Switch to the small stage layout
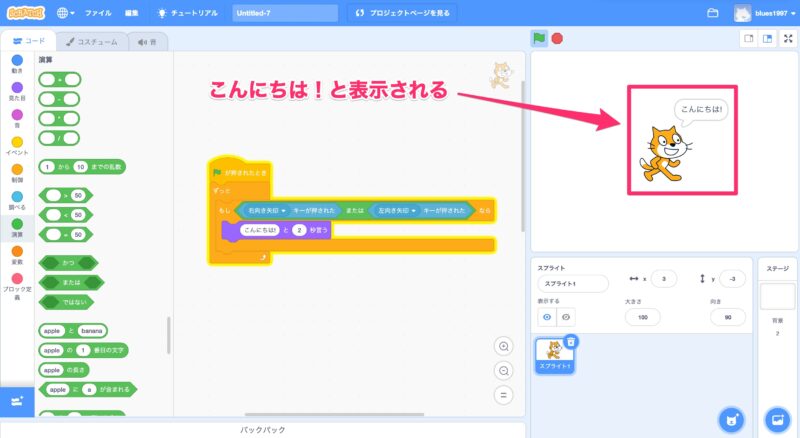Image resolution: width=800 pixels, height=438 pixels. (x=747, y=38)
